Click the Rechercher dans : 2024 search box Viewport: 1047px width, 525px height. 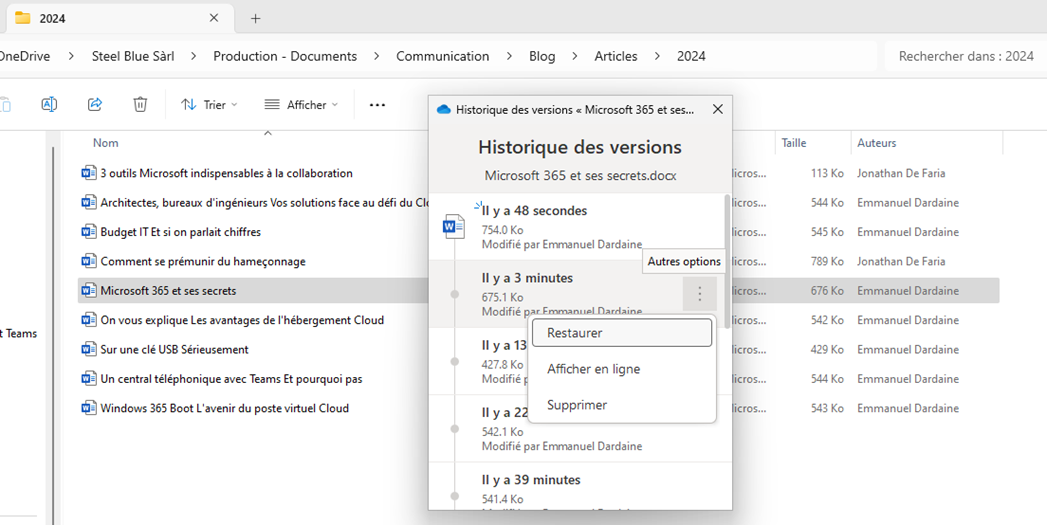tap(966, 56)
